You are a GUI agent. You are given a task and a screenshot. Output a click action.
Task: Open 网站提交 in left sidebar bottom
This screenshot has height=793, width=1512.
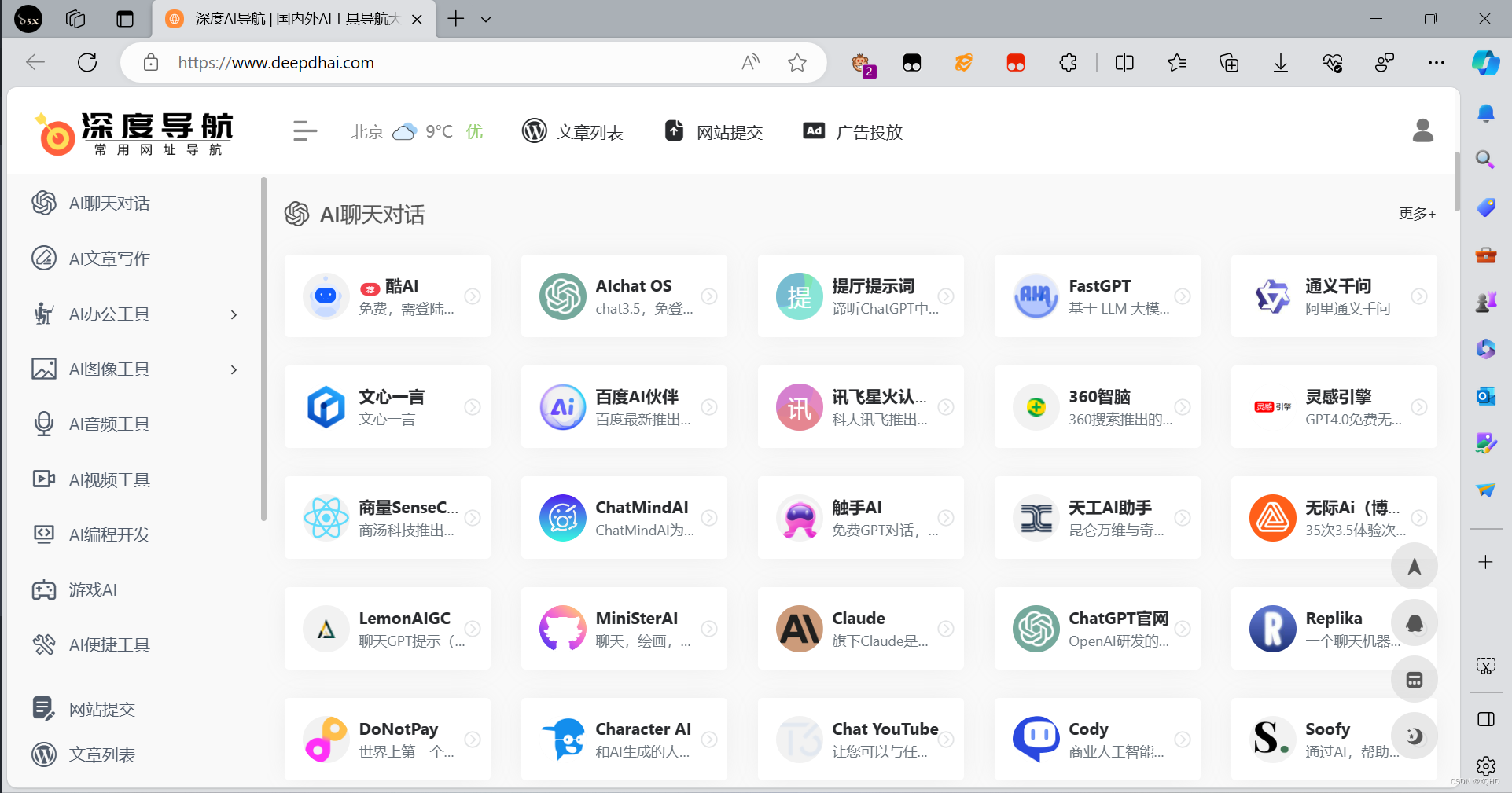coord(84,709)
